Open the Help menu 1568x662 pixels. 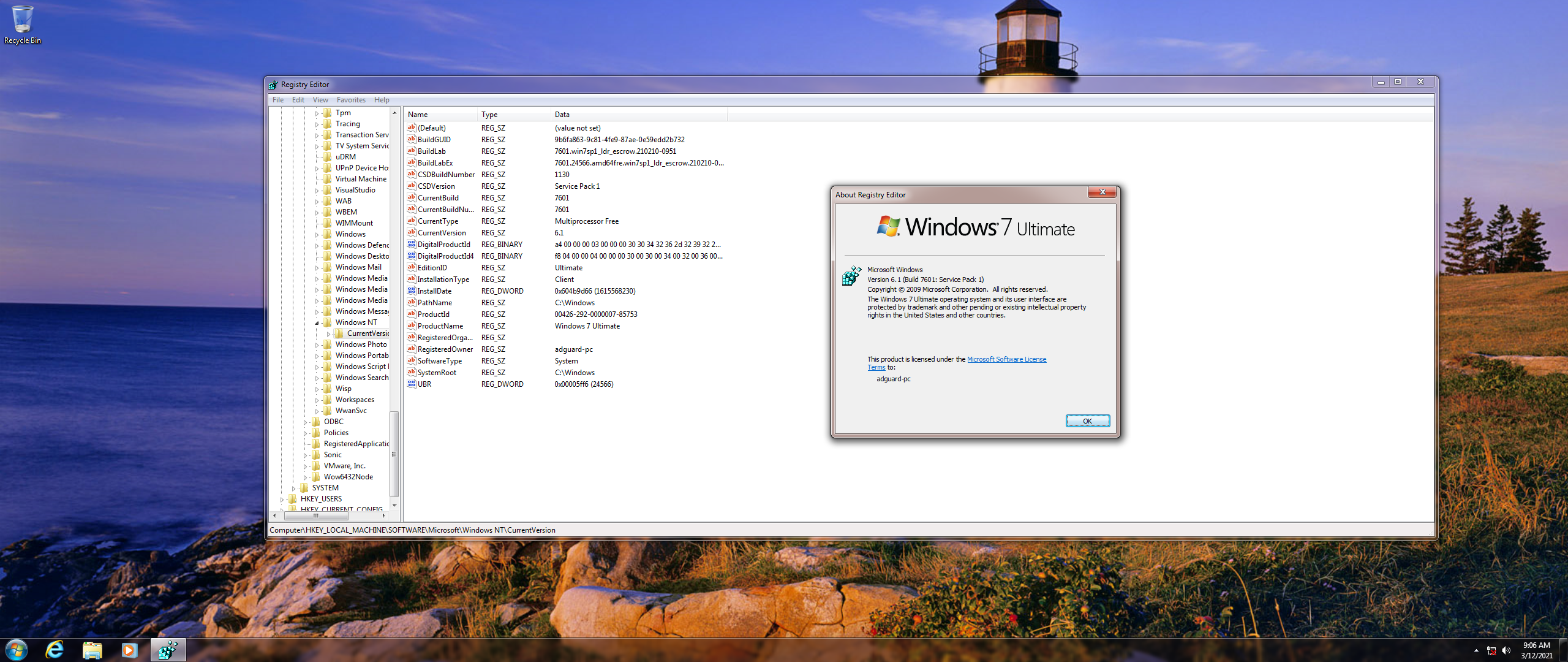click(x=382, y=100)
